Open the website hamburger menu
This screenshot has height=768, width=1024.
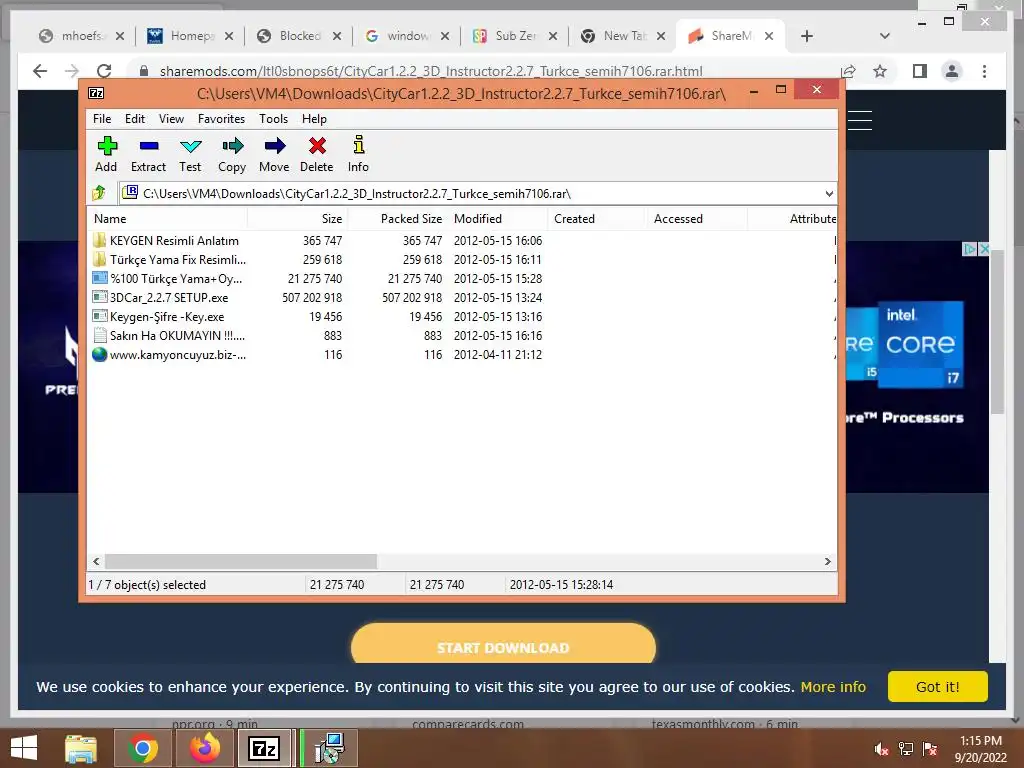[x=859, y=120]
